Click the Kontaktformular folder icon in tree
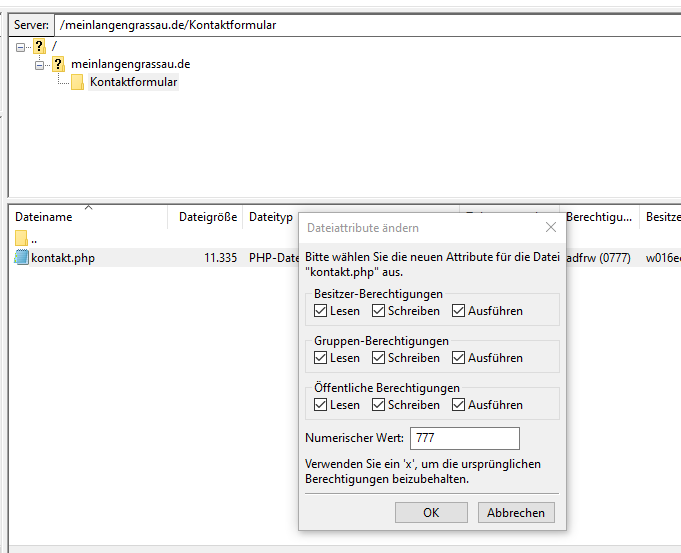Image resolution: width=681 pixels, height=553 pixels. pyautogui.click(x=77, y=82)
